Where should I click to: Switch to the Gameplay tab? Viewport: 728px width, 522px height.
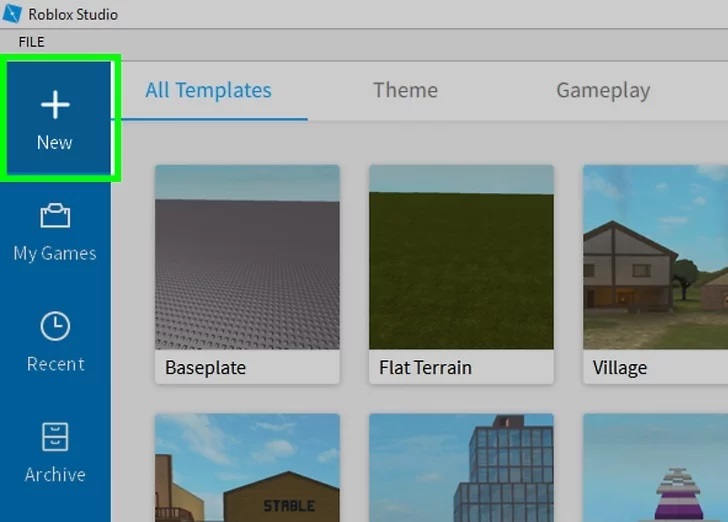[x=603, y=91]
